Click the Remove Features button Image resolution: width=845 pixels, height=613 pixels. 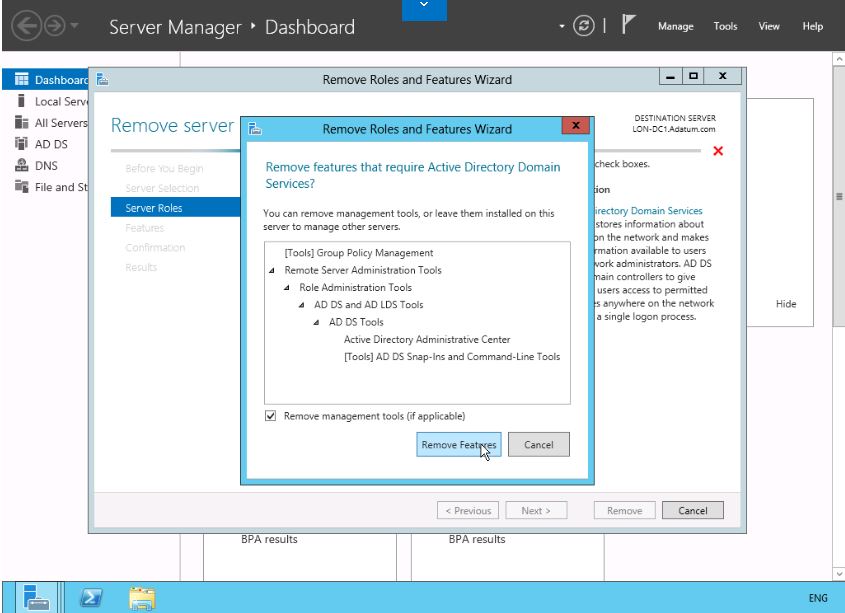457,445
